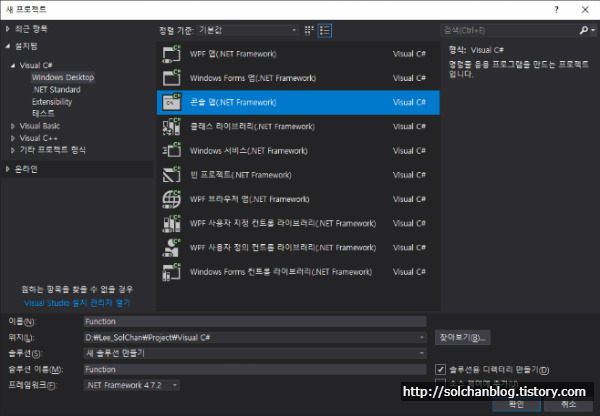Open the 정렬 기준 dropdown
Screen dimensions: 600x416
coord(247,30)
